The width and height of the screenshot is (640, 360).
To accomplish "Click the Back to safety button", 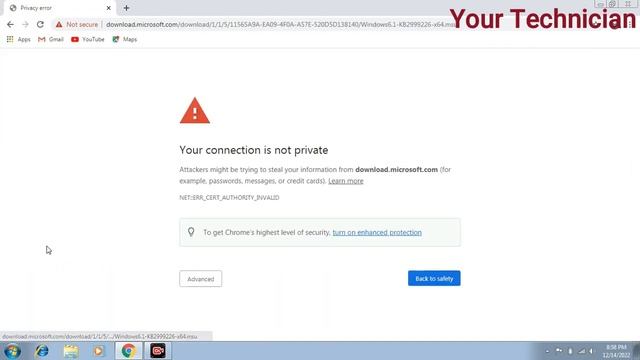I will 434,278.
